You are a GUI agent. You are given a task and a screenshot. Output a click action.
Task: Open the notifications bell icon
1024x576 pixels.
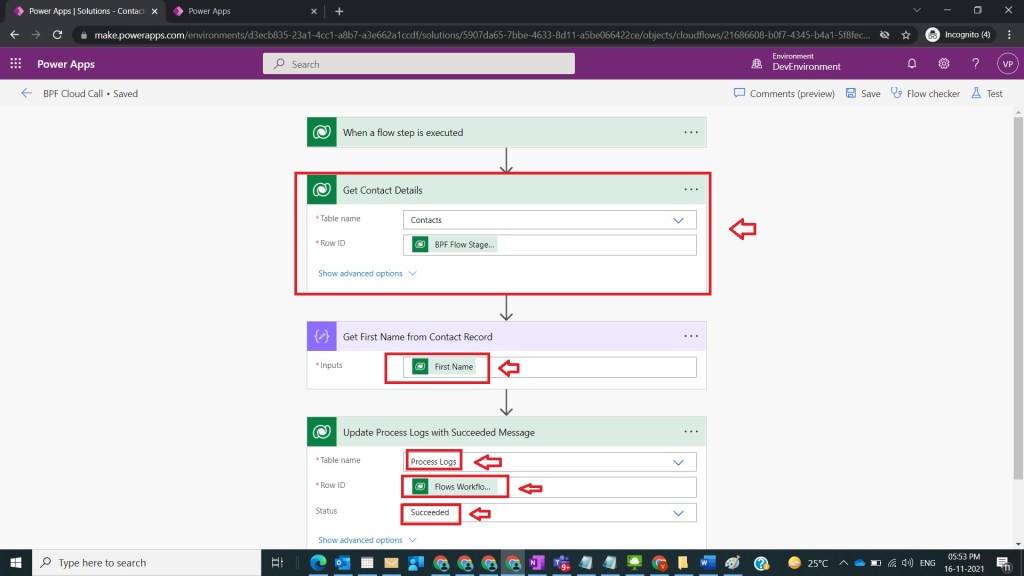912,64
